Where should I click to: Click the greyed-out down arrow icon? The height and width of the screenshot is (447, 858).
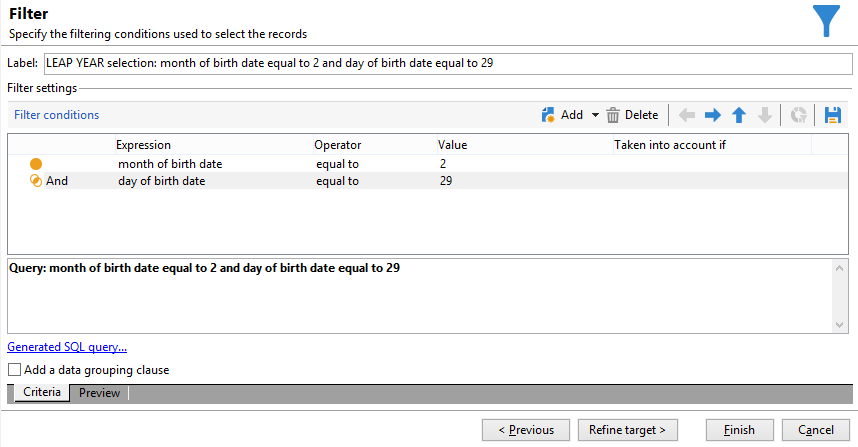click(x=765, y=115)
